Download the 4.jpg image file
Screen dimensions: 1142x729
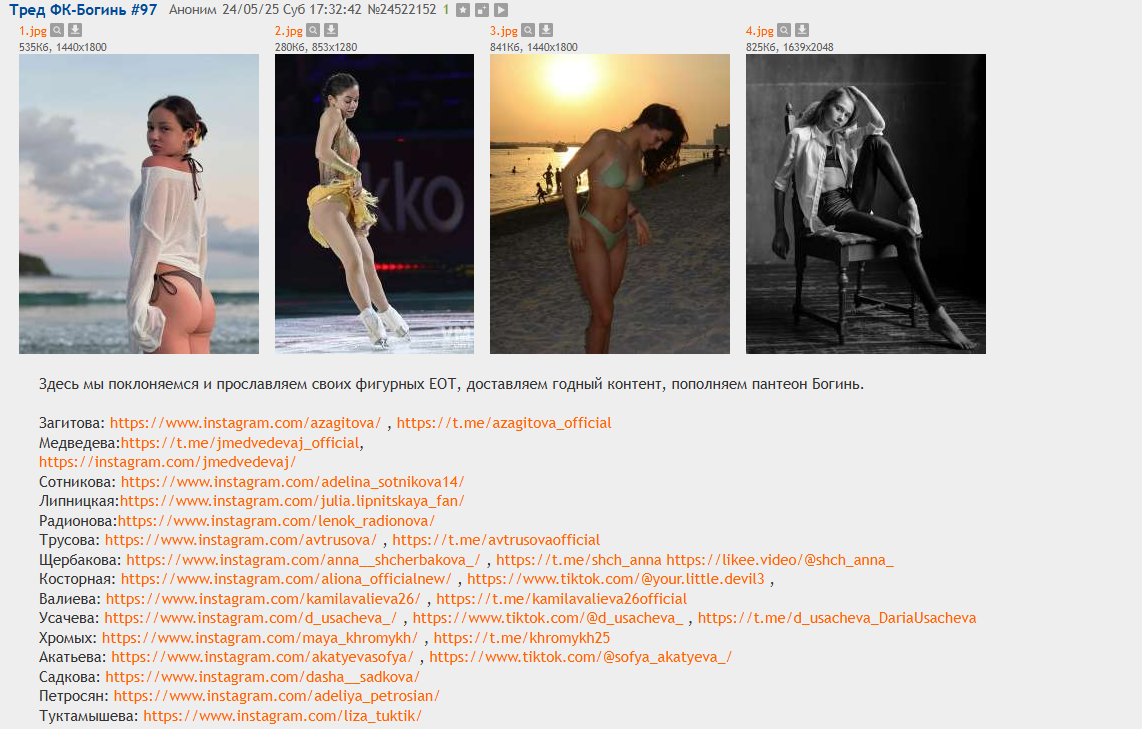(x=802, y=31)
